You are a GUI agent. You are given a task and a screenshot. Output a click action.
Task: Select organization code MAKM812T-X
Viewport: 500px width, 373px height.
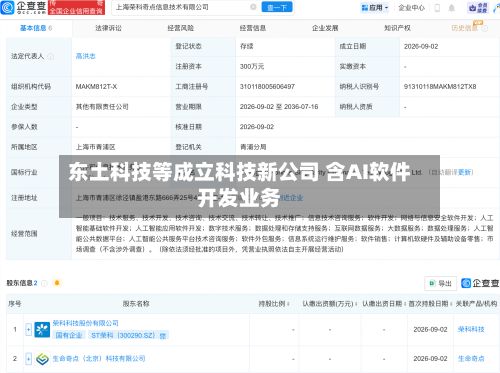[x=96, y=87]
